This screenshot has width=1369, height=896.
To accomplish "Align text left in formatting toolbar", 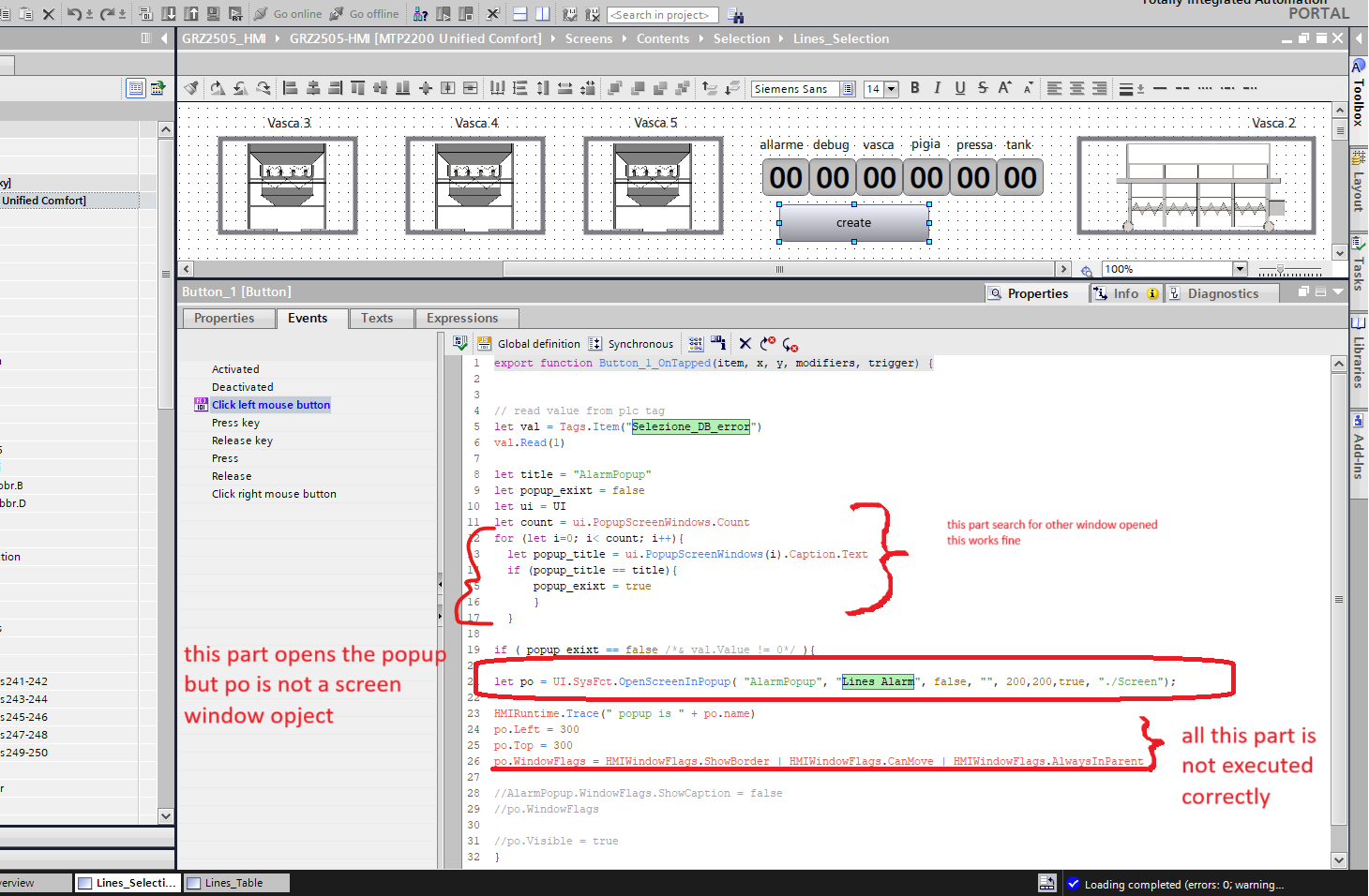I will coord(1055,88).
